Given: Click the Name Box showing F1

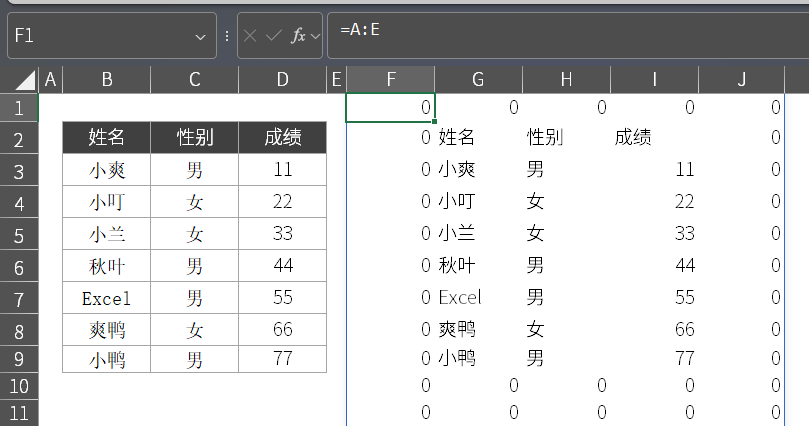Looking at the screenshot, I should (x=112, y=36).
